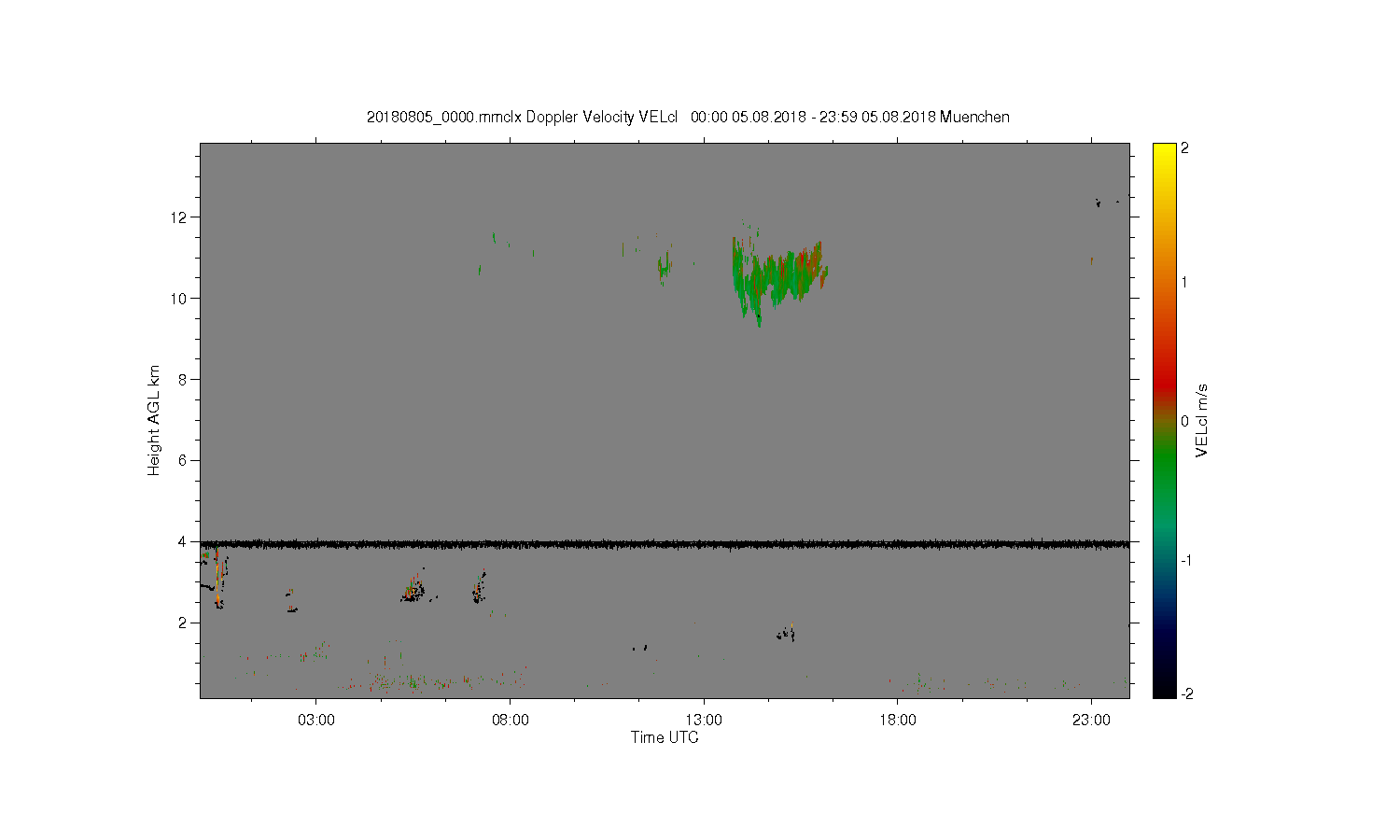Click the colorbar tick label 0

coord(1185,421)
